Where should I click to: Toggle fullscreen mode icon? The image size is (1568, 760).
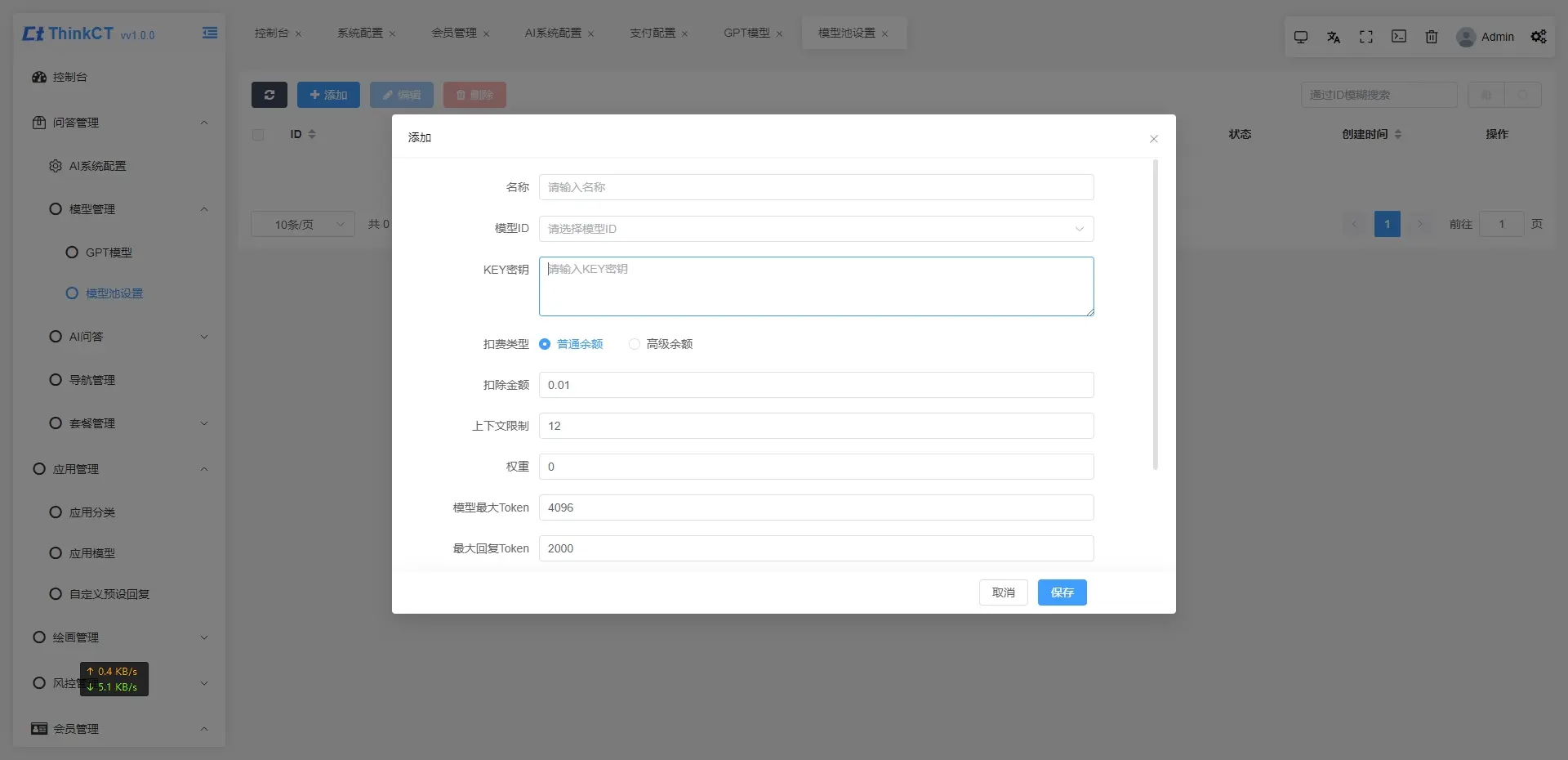tap(1366, 37)
